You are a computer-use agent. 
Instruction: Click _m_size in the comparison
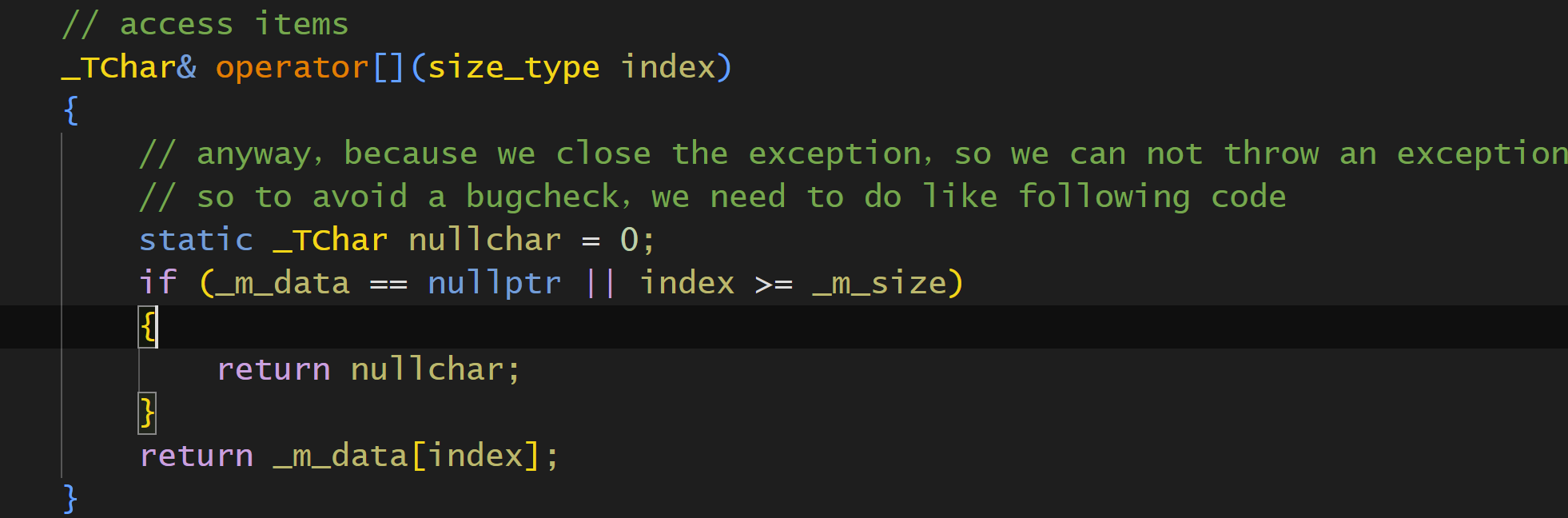[879, 283]
